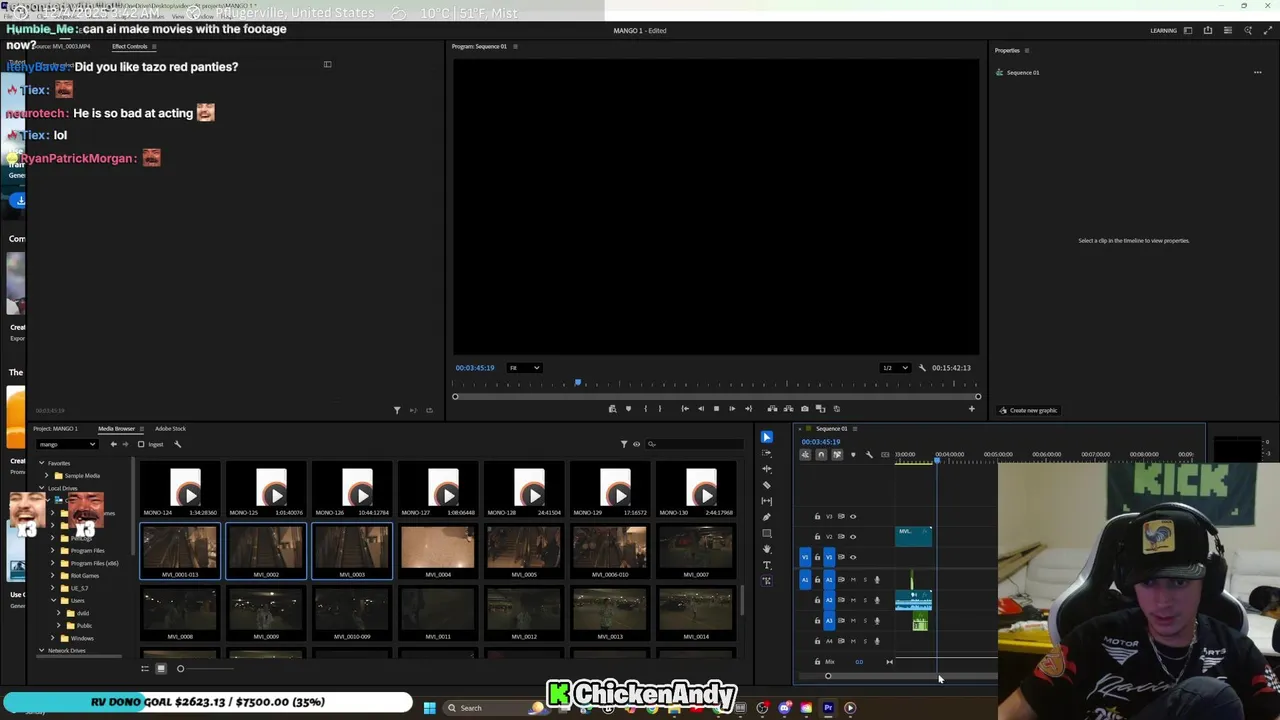The height and width of the screenshot is (720, 1280).
Task: Select the Selection tool in timeline toolbar
Action: [767, 437]
